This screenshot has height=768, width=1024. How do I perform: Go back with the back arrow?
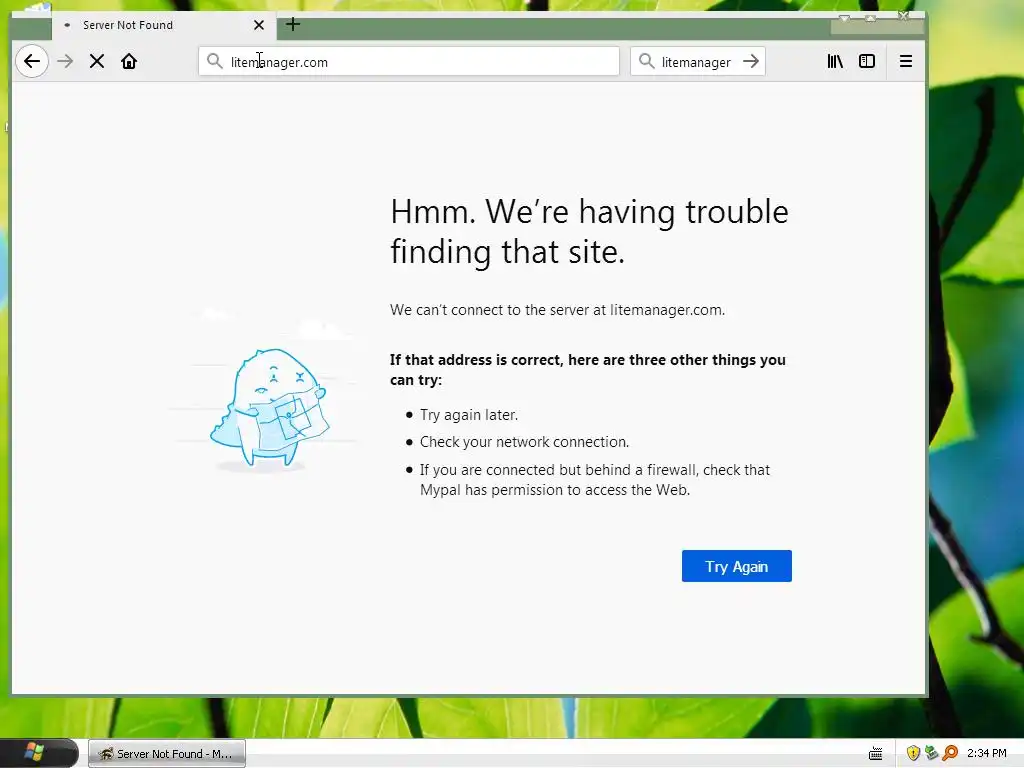point(31,61)
